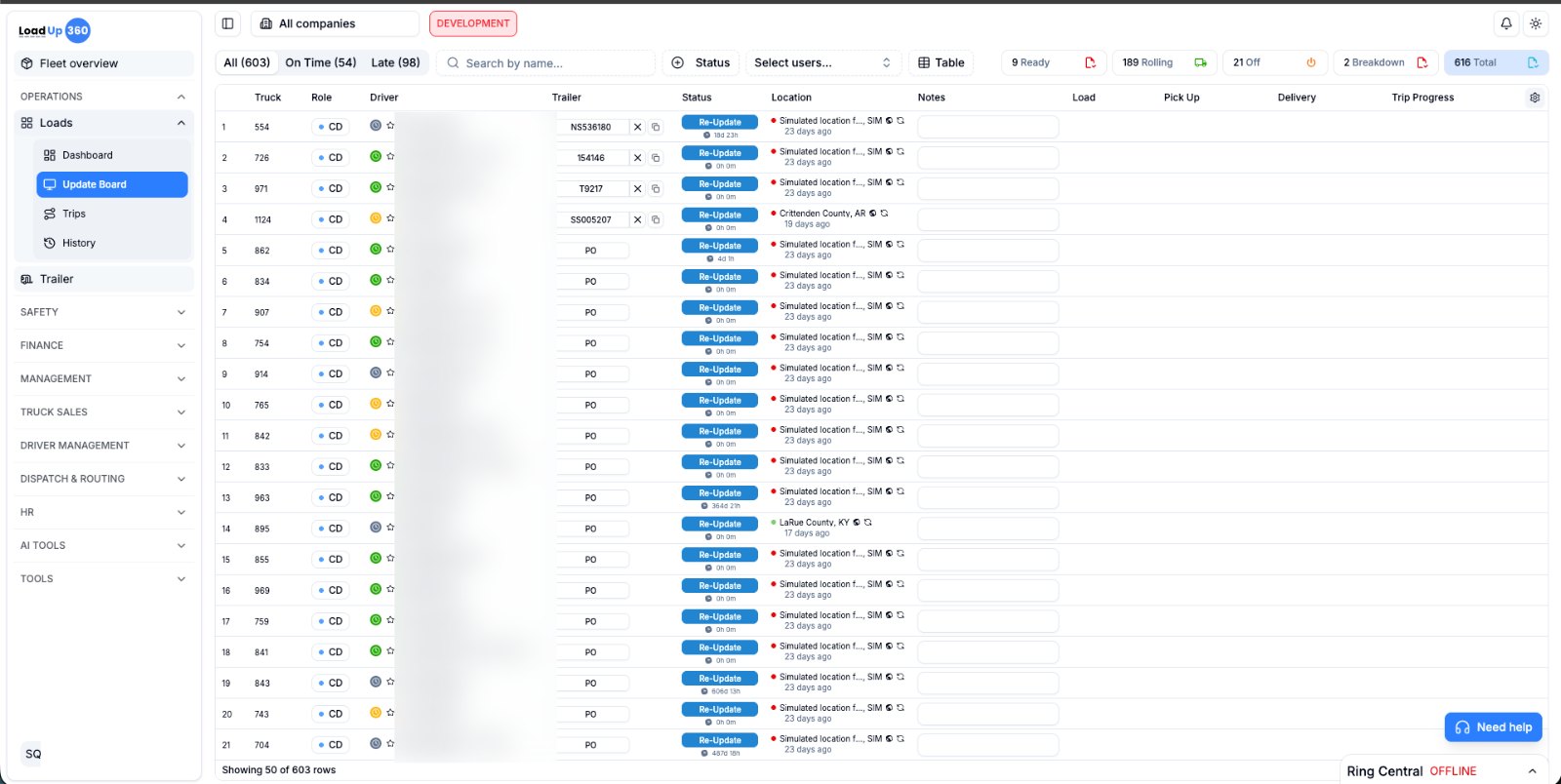
Task: Expand Ring Central panel chevron
Action: point(1532,771)
